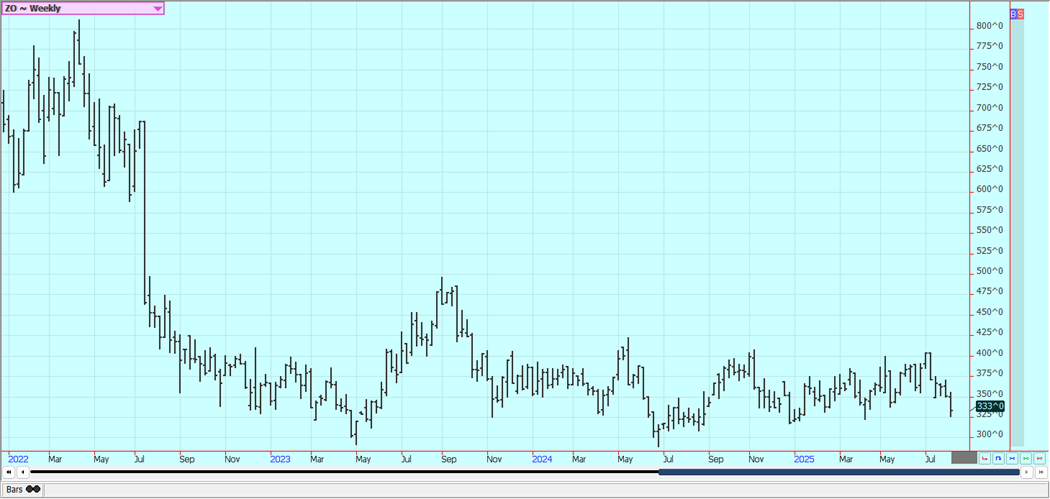The width and height of the screenshot is (1050, 499).
Task: Click the 400^0 price axis label
Action: click(989, 352)
